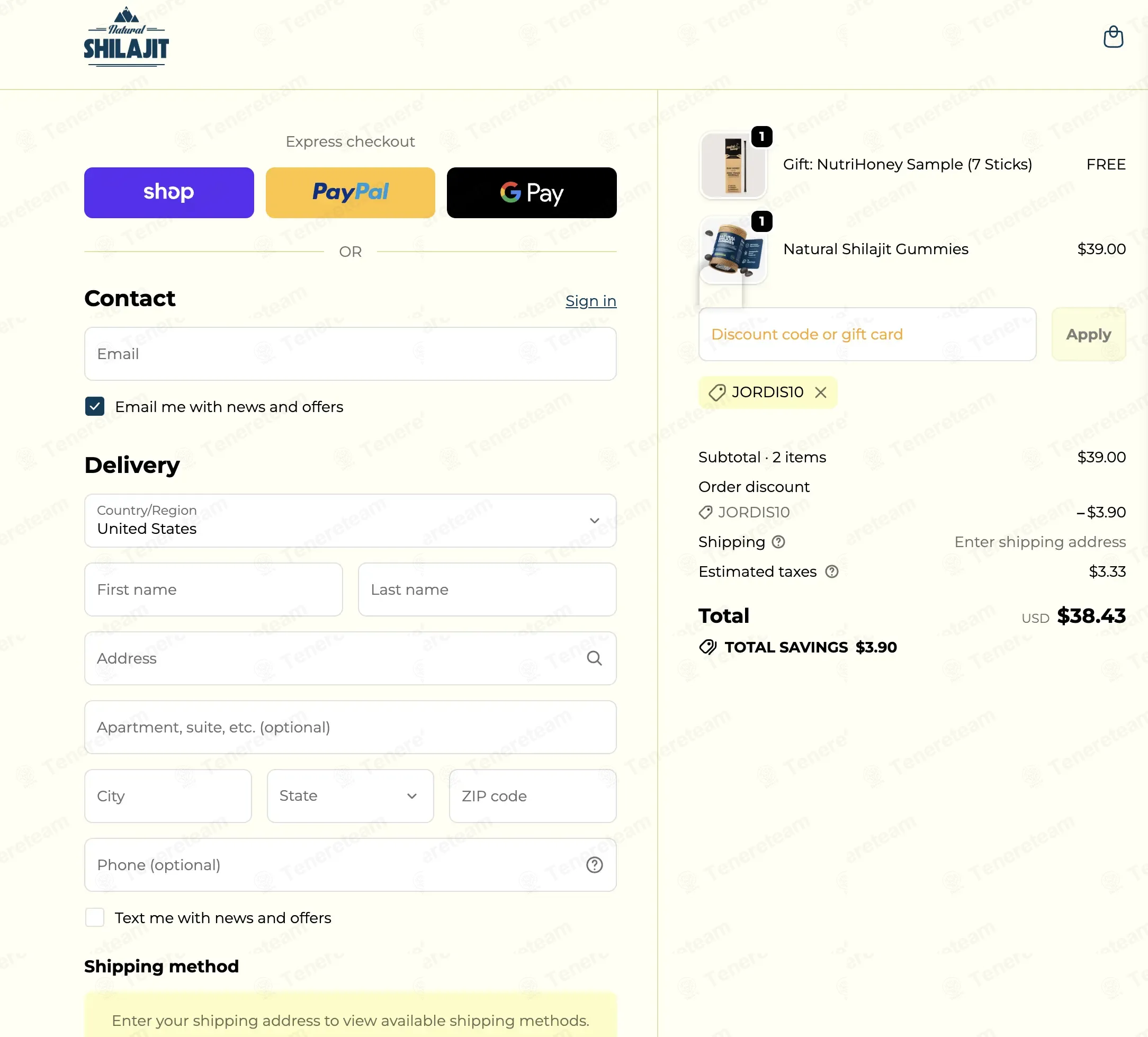Focus the Phone (optional) field

(350, 864)
